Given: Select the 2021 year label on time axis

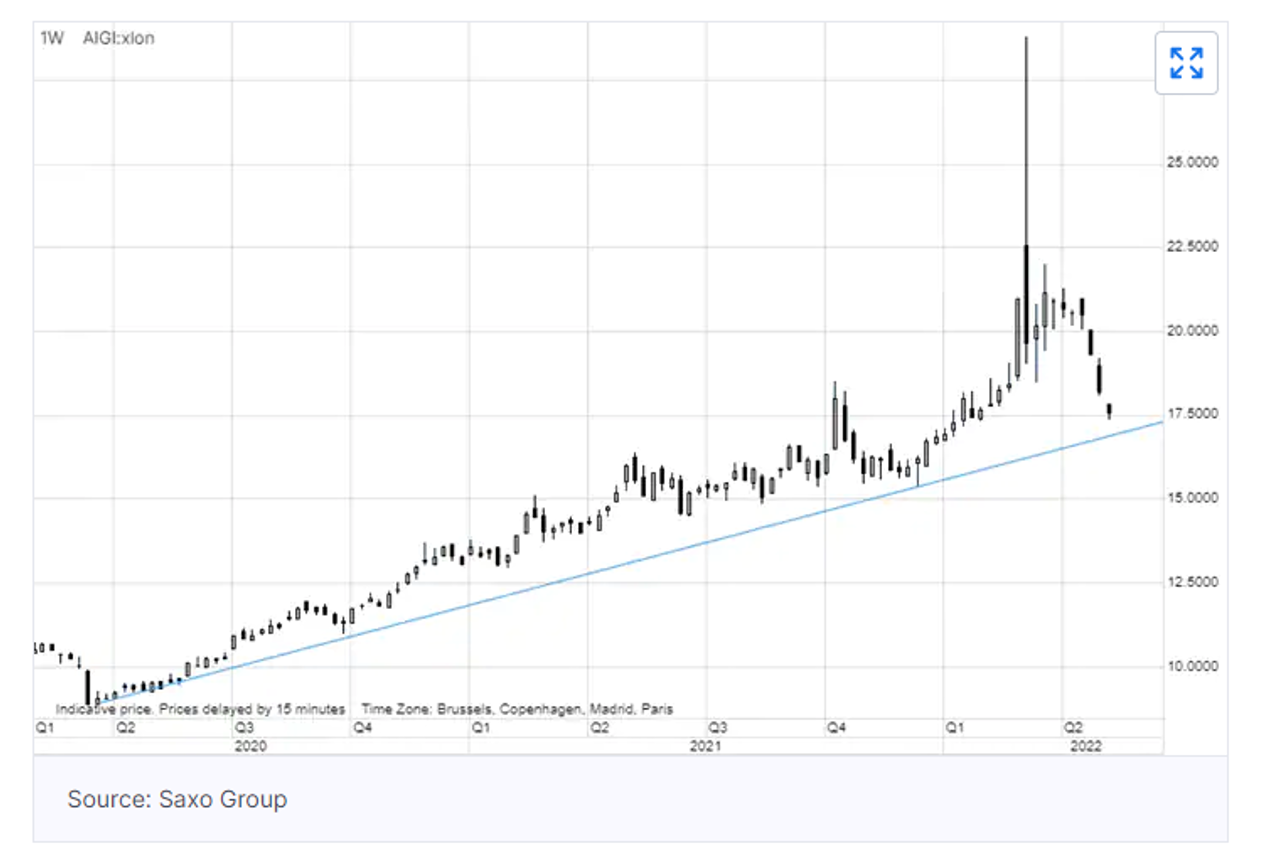Looking at the screenshot, I should pos(706,746).
